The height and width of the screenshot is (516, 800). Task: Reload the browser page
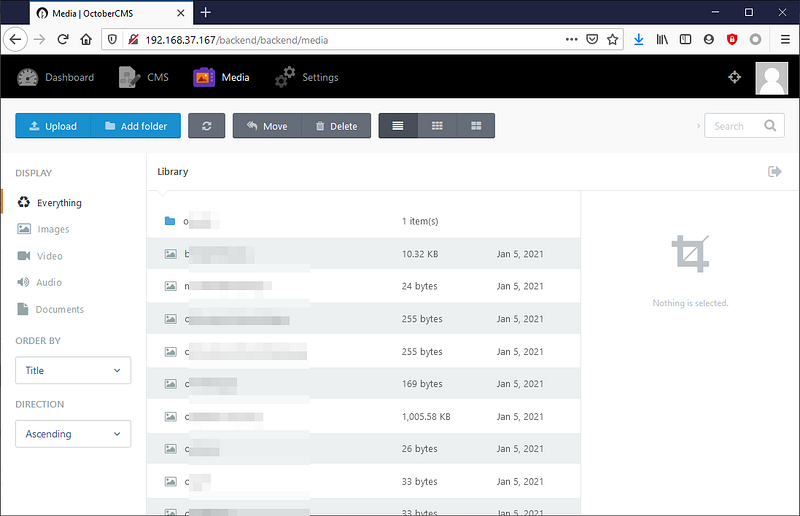tap(63, 39)
